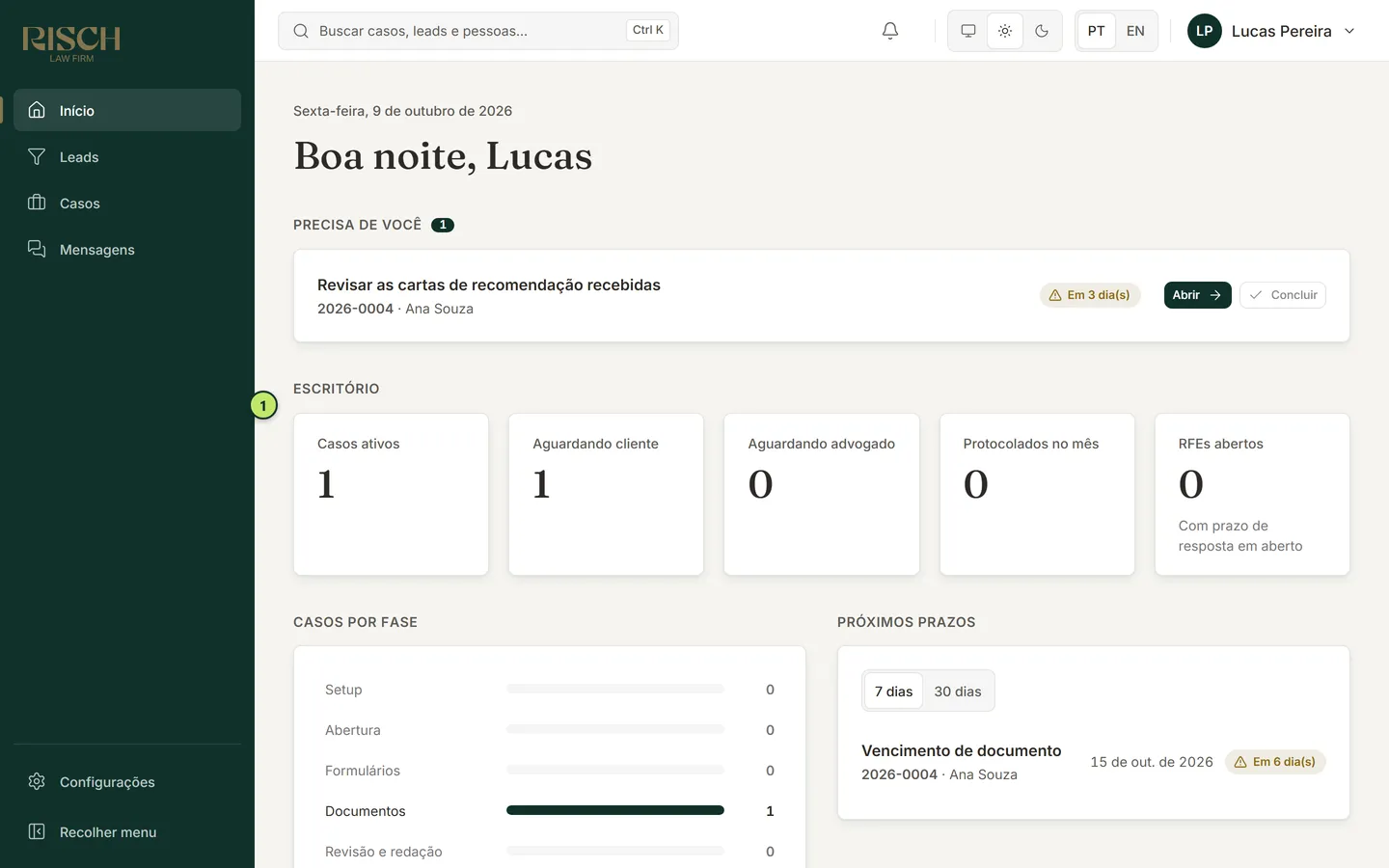Select the 7 dias tab
1389x868 pixels.
coord(893,692)
